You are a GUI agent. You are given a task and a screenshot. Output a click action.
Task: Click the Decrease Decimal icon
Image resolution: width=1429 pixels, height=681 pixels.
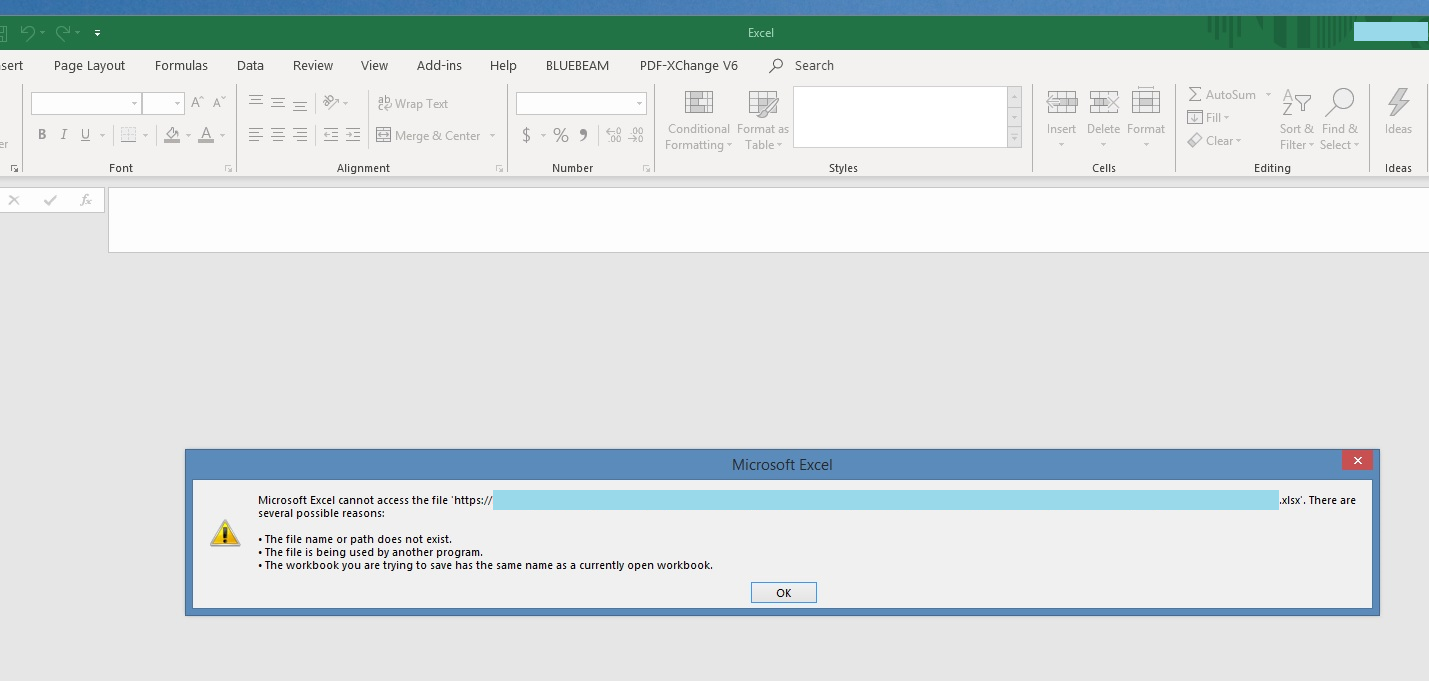click(637, 135)
